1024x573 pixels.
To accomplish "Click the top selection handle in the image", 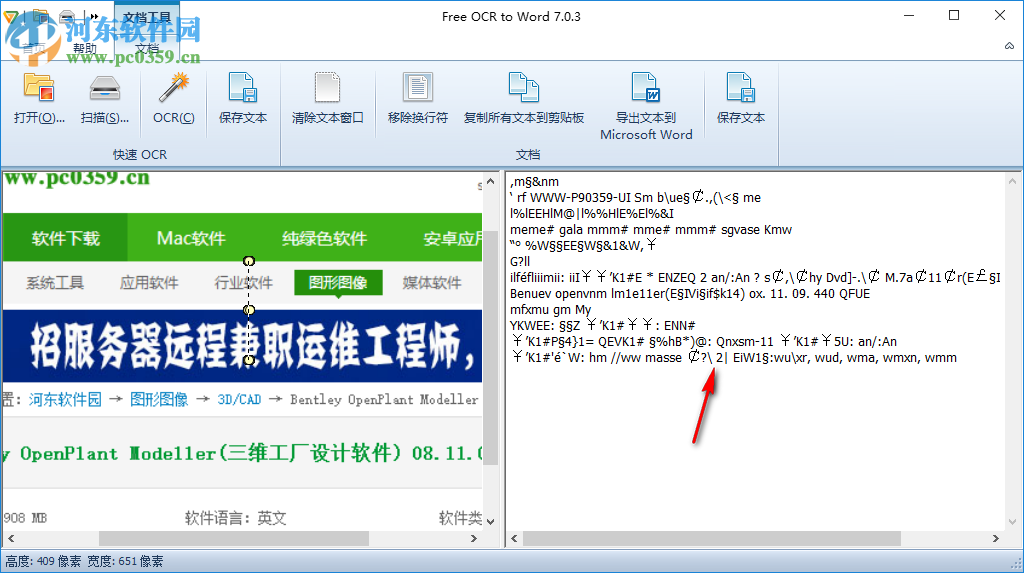I will [x=249, y=261].
